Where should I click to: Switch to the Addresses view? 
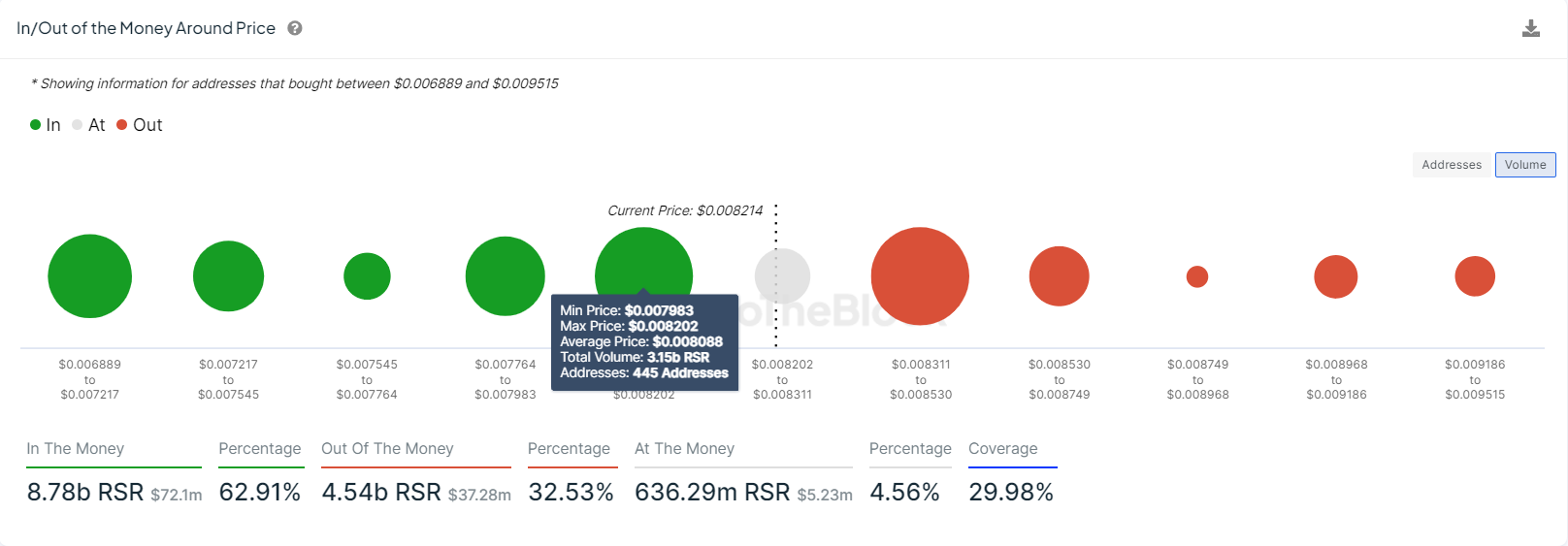click(1452, 165)
